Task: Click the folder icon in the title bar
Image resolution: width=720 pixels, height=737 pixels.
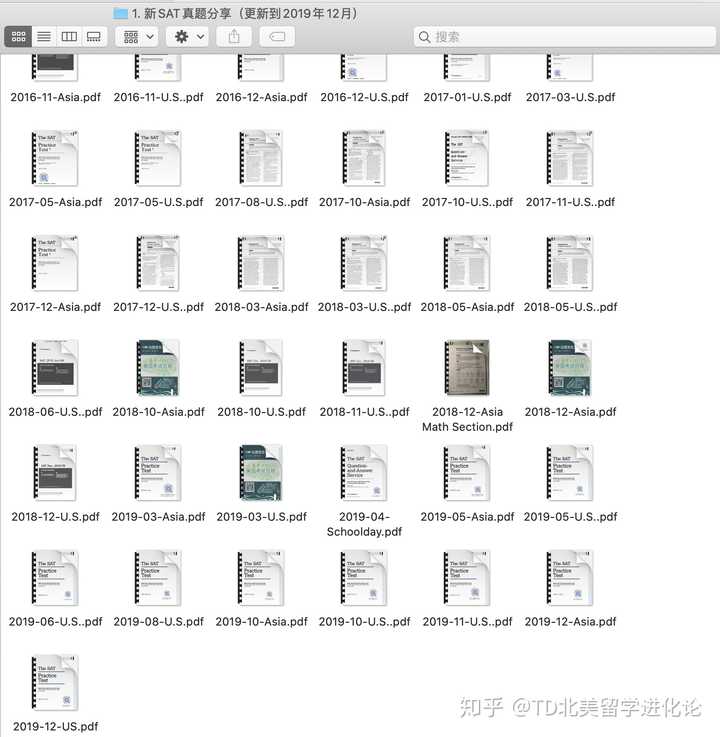Action: click(x=121, y=13)
